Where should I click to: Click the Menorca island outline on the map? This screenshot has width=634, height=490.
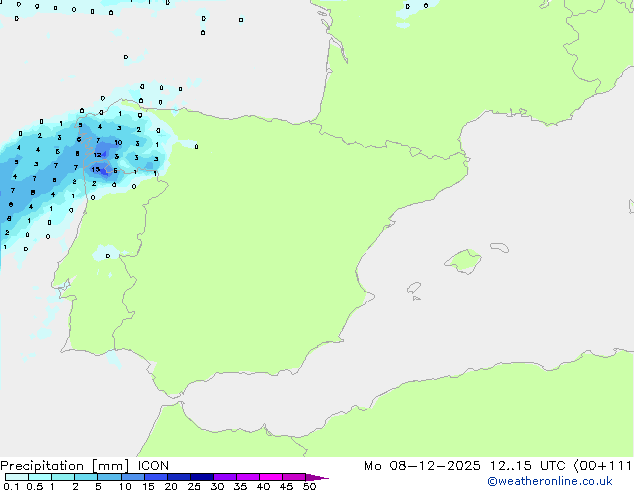500,247
